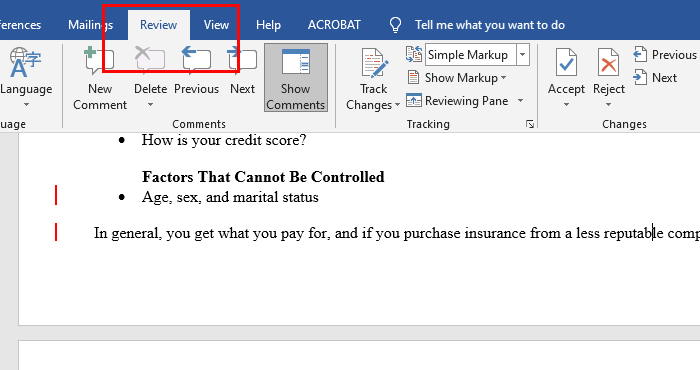Click the red change bar beside In general paragraph
This screenshot has height=370, width=700.
click(56, 232)
